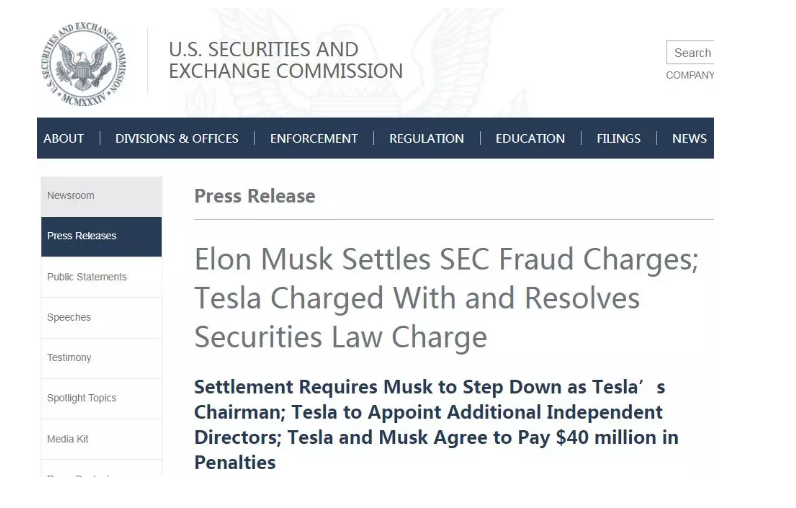Viewport: 796px width, 508px height.
Task: Select the ENFORCEMENT navigation item
Action: point(314,139)
